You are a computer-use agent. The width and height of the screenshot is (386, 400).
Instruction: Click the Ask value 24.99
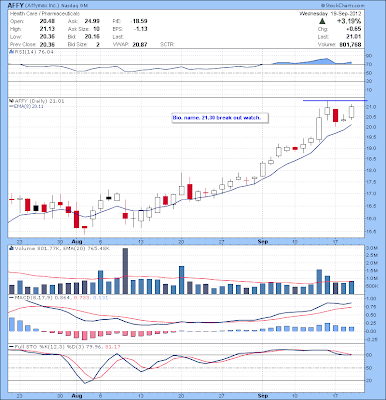click(92, 21)
